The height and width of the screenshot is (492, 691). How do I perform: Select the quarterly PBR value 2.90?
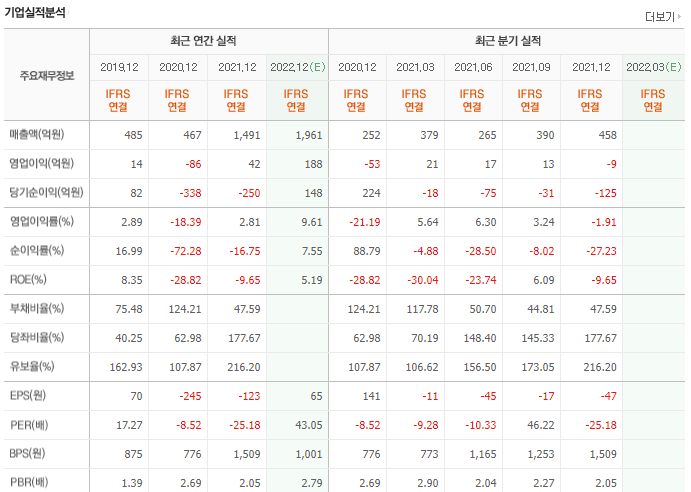(x=427, y=483)
